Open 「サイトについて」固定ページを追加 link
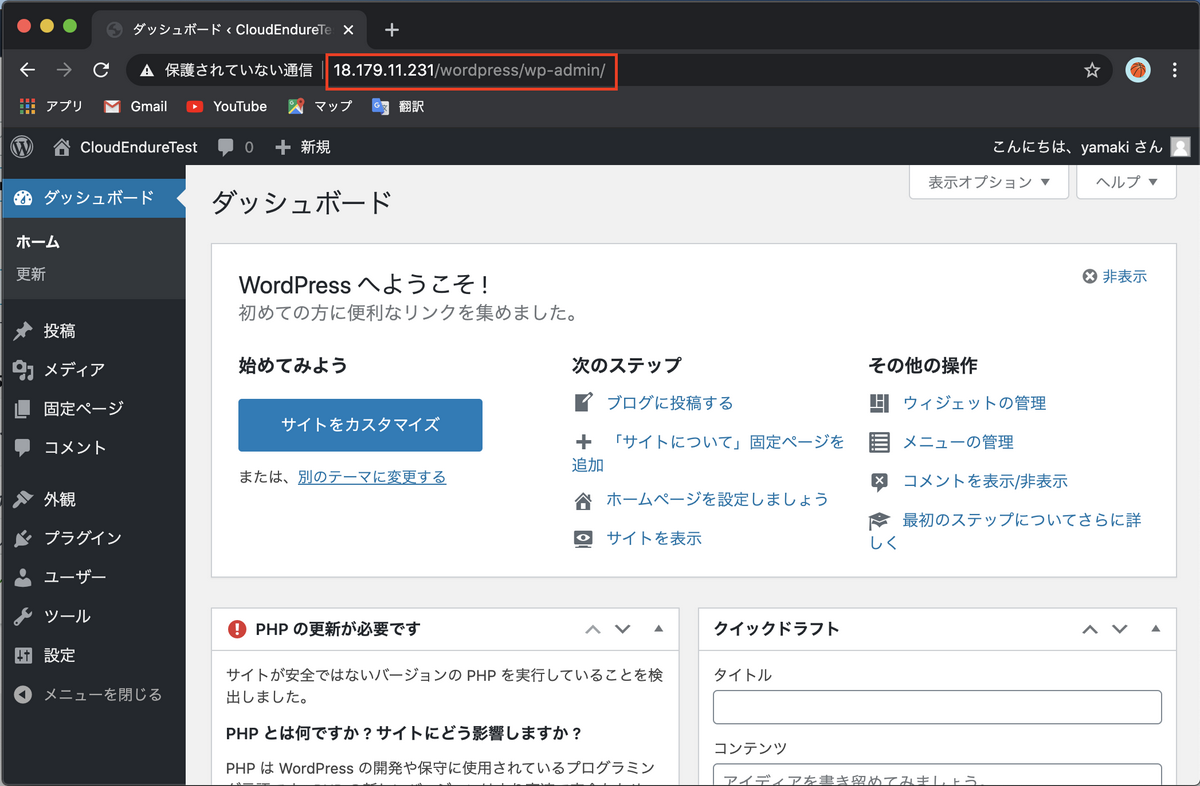Image resolution: width=1200 pixels, height=786 pixels. pos(708,453)
